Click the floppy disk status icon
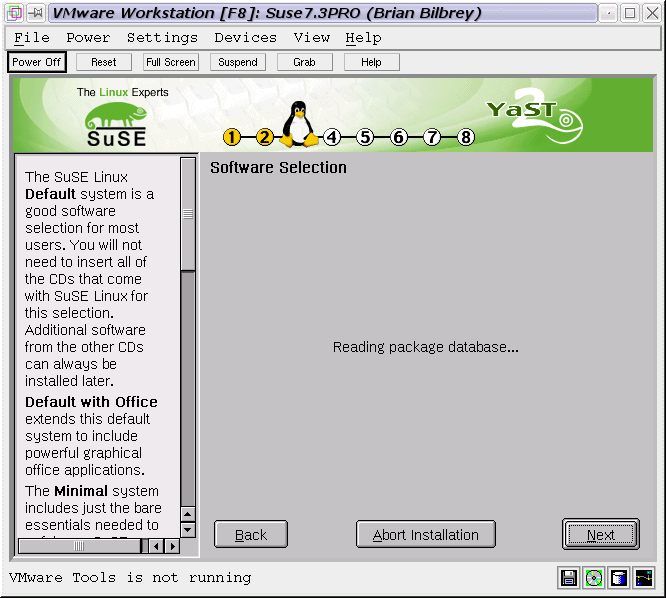This screenshot has width=666, height=598. [569, 578]
